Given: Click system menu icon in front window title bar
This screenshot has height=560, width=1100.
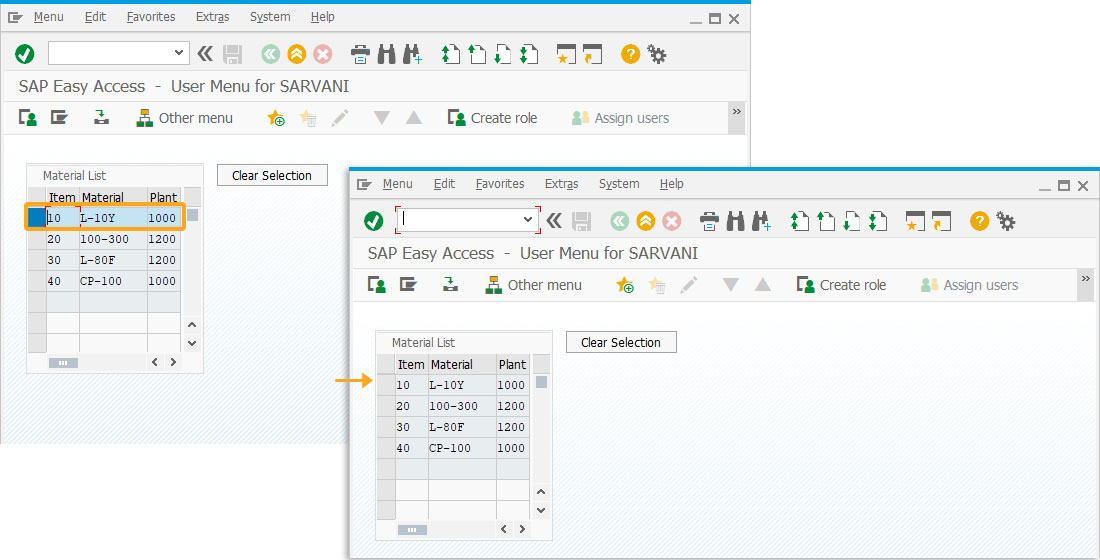Looking at the screenshot, I should click(x=363, y=185).
